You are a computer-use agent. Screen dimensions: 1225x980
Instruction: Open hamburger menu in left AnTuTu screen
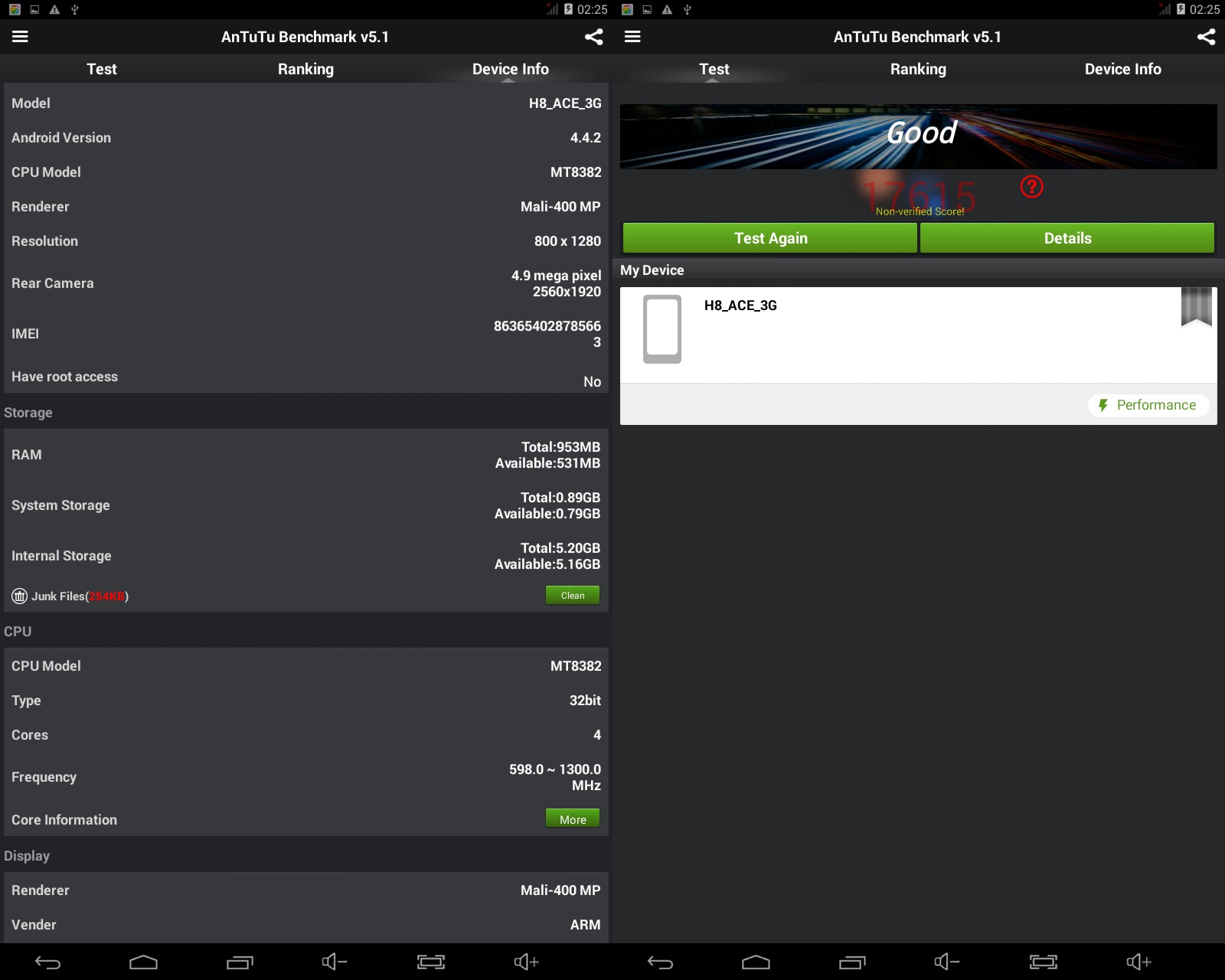coord(20,37)
